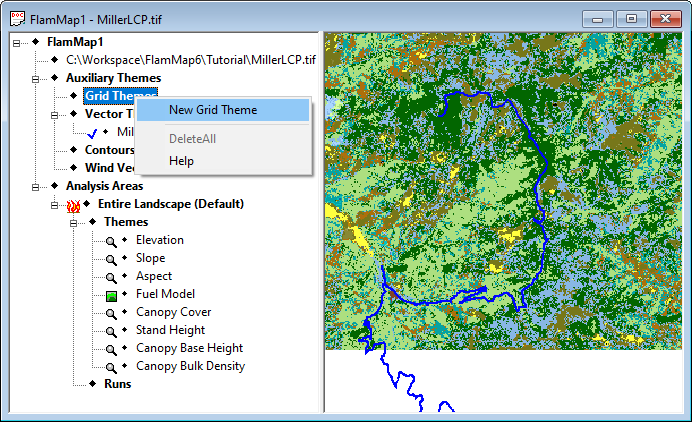Image resolution: width=692 pixels, height=422 pixels.
Task: Click the magnifier icon beside Canopy Bulk Density
Action: 111,368
